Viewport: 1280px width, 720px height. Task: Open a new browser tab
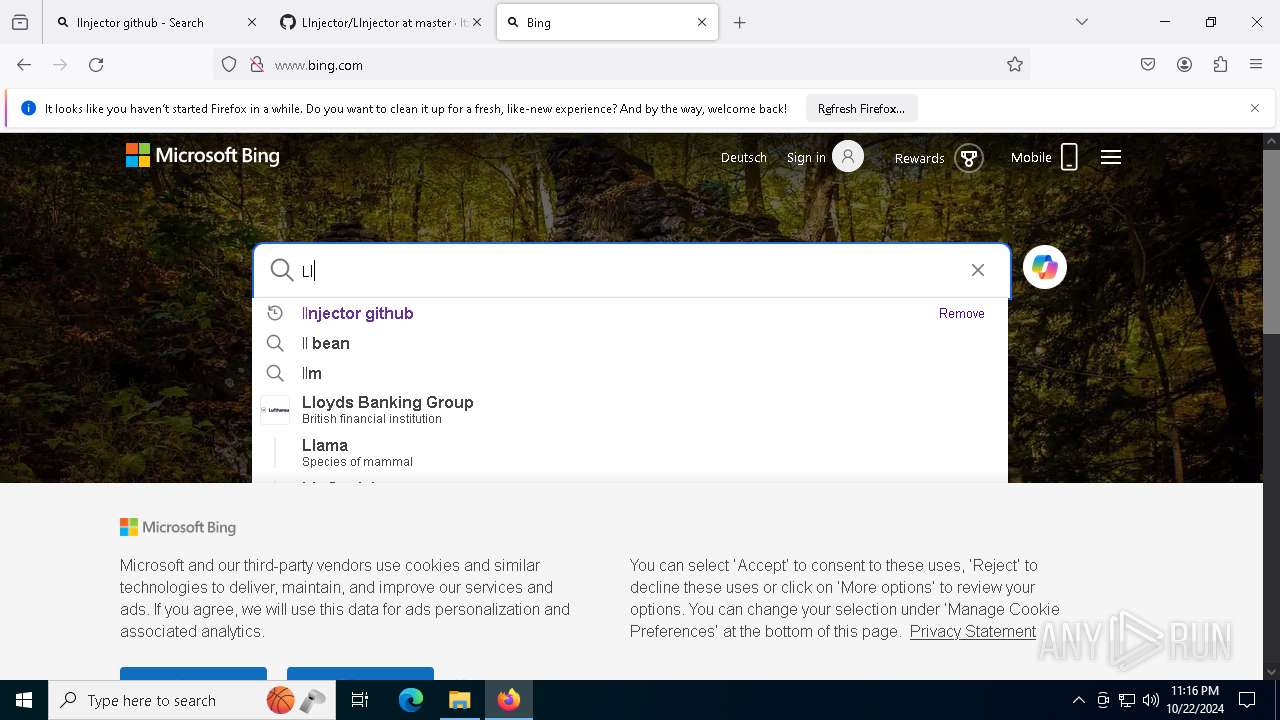[x=740, y=22]
